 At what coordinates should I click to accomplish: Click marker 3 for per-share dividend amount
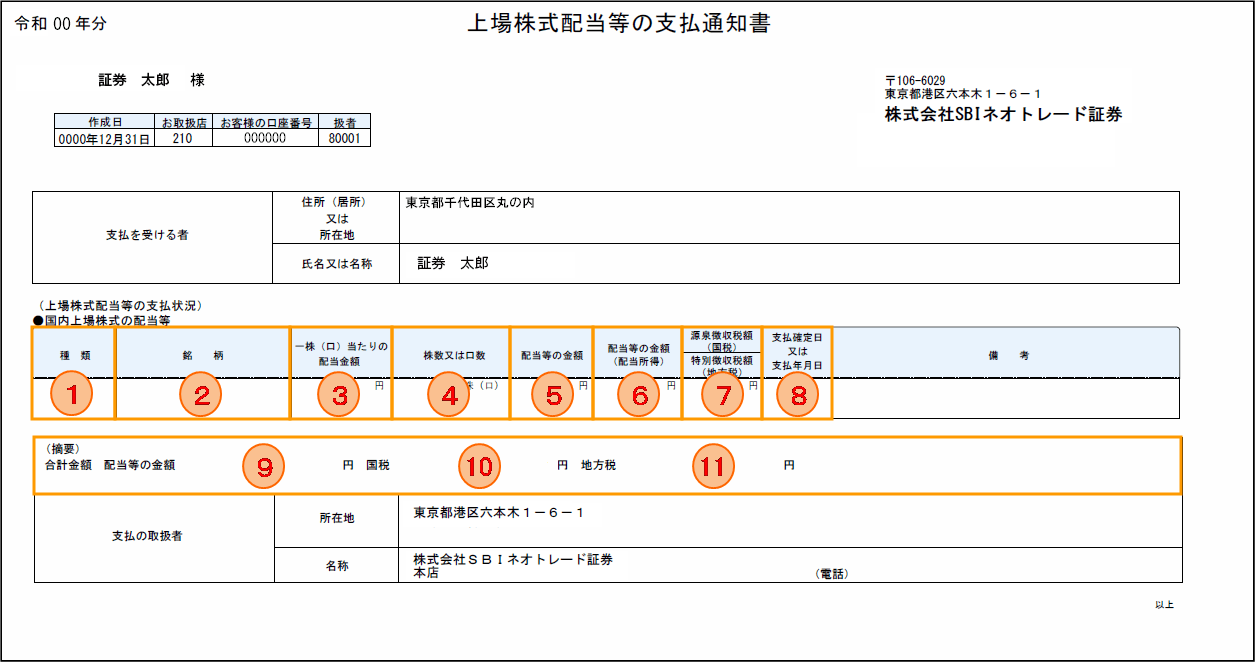pyautogui.click(x=339, y=396)
